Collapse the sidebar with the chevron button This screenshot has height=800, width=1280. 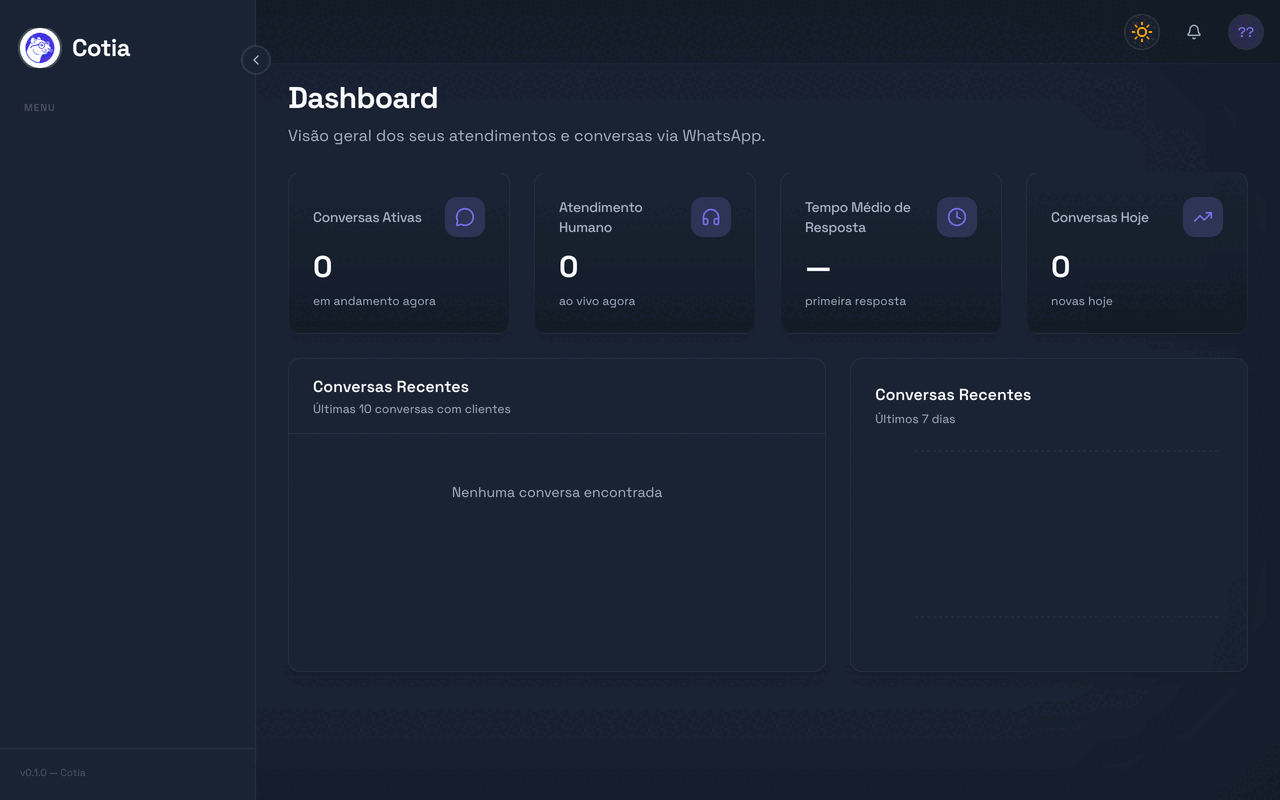click(256, 60)
